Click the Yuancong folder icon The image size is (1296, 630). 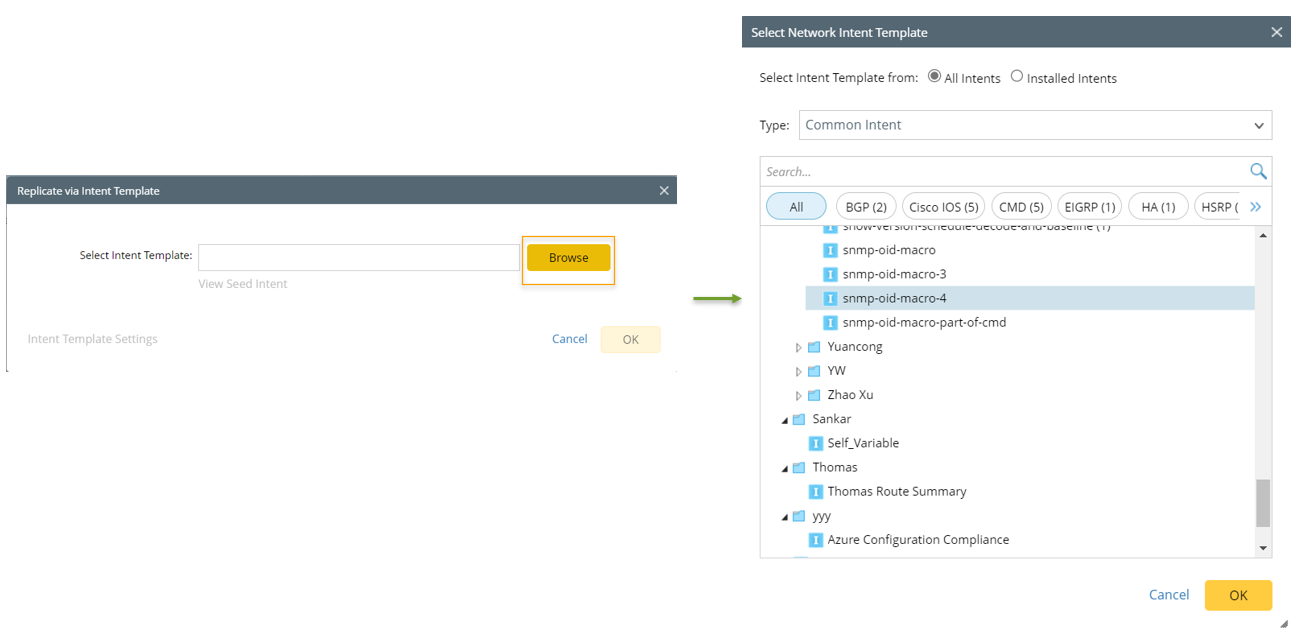tap(814, 347)
